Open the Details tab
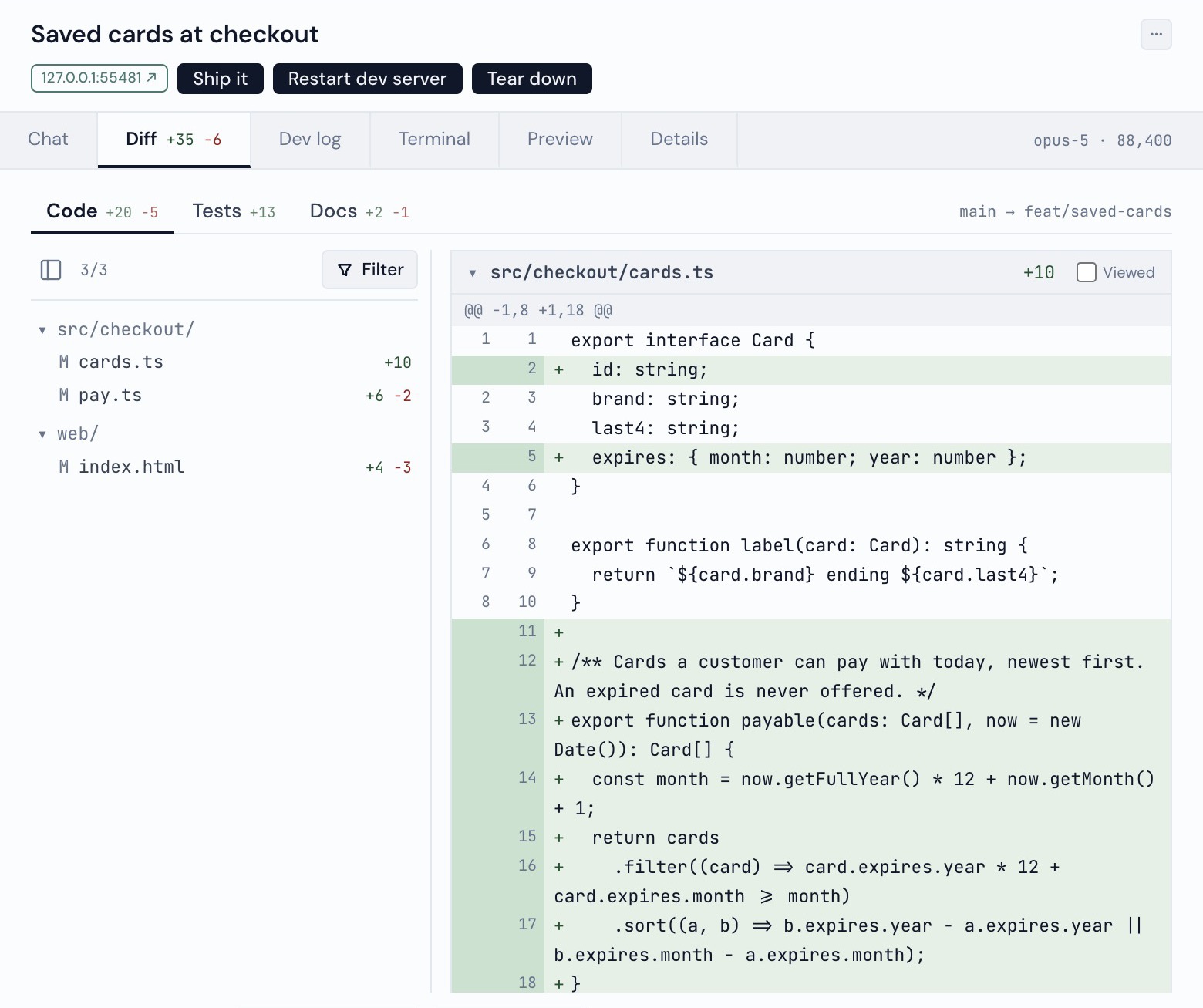 coord(679,139)
